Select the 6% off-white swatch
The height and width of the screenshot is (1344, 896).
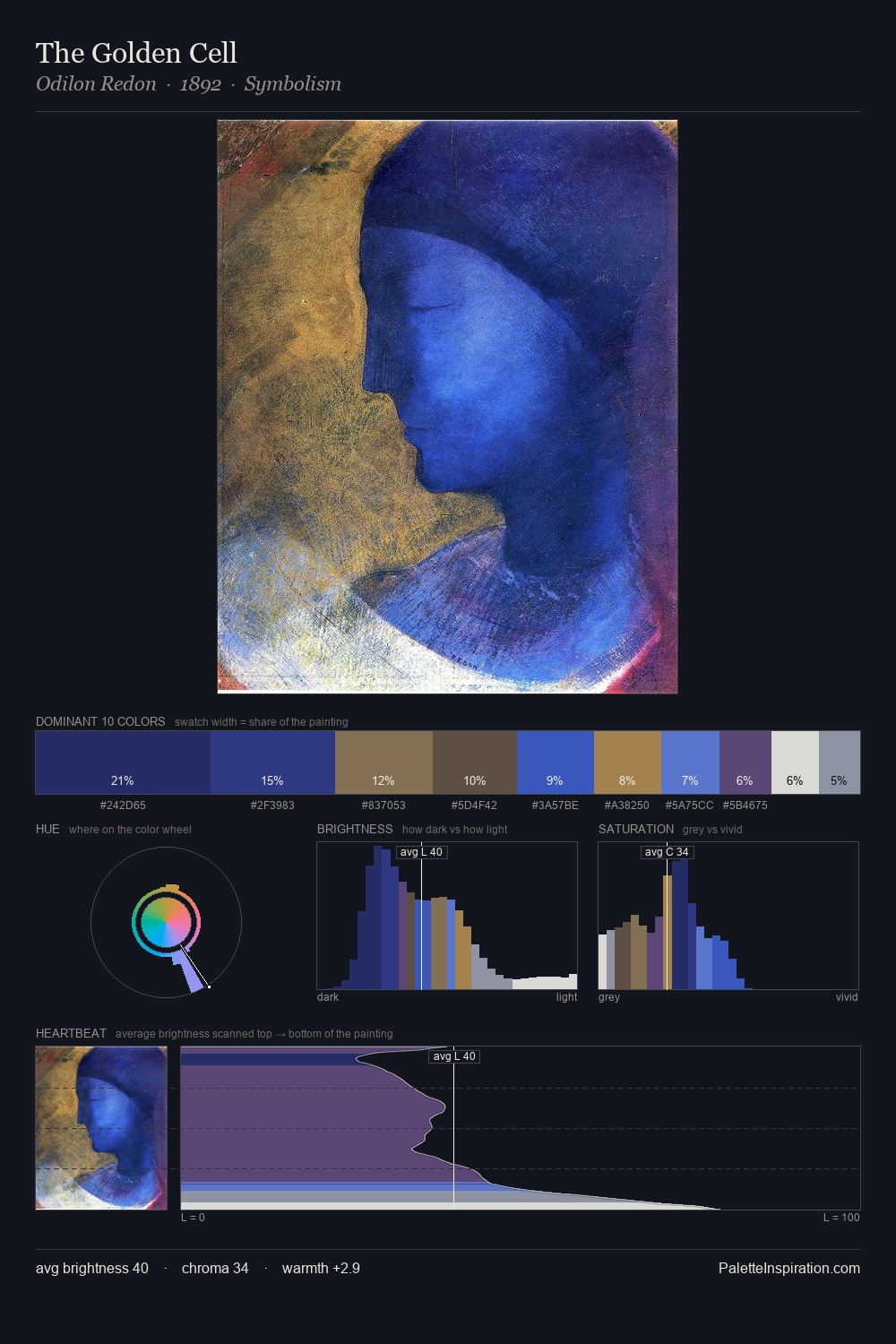(795, 762)
